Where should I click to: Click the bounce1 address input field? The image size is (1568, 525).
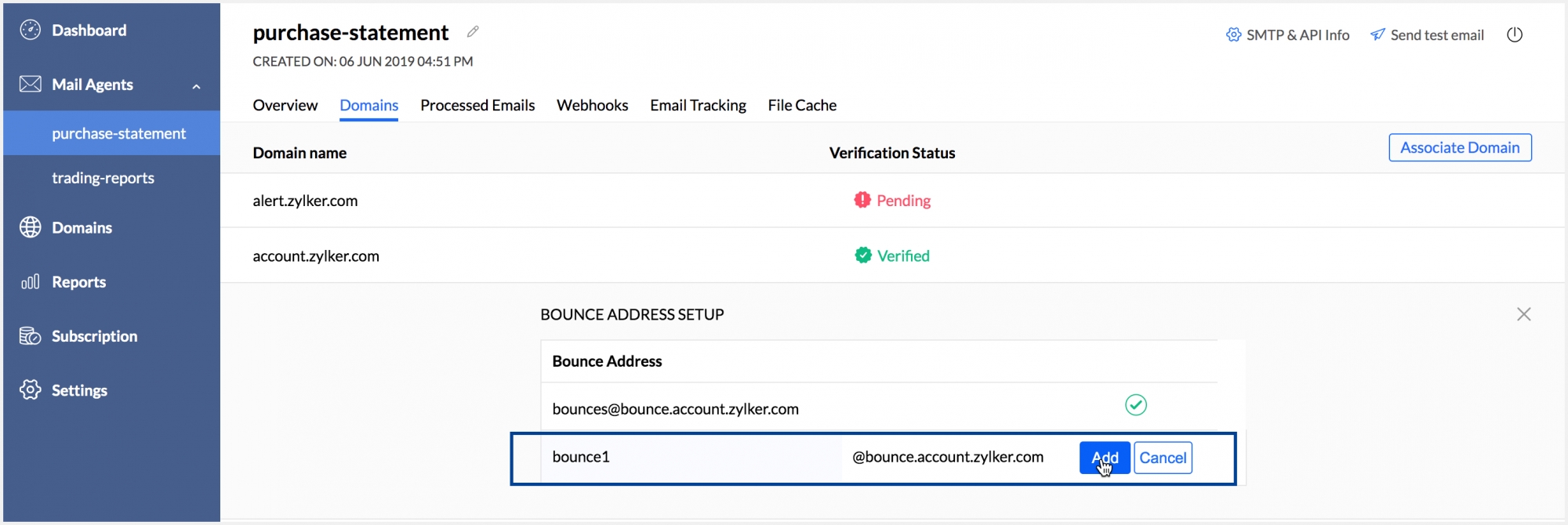(690, 458)
